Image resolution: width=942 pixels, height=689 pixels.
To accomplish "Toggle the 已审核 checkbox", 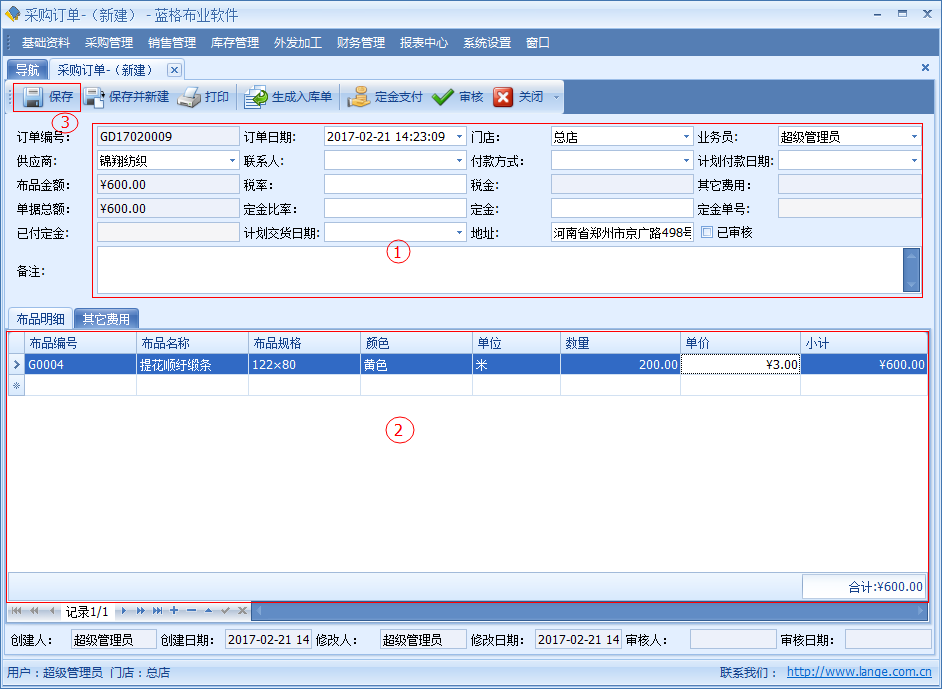I will point(707,232).
